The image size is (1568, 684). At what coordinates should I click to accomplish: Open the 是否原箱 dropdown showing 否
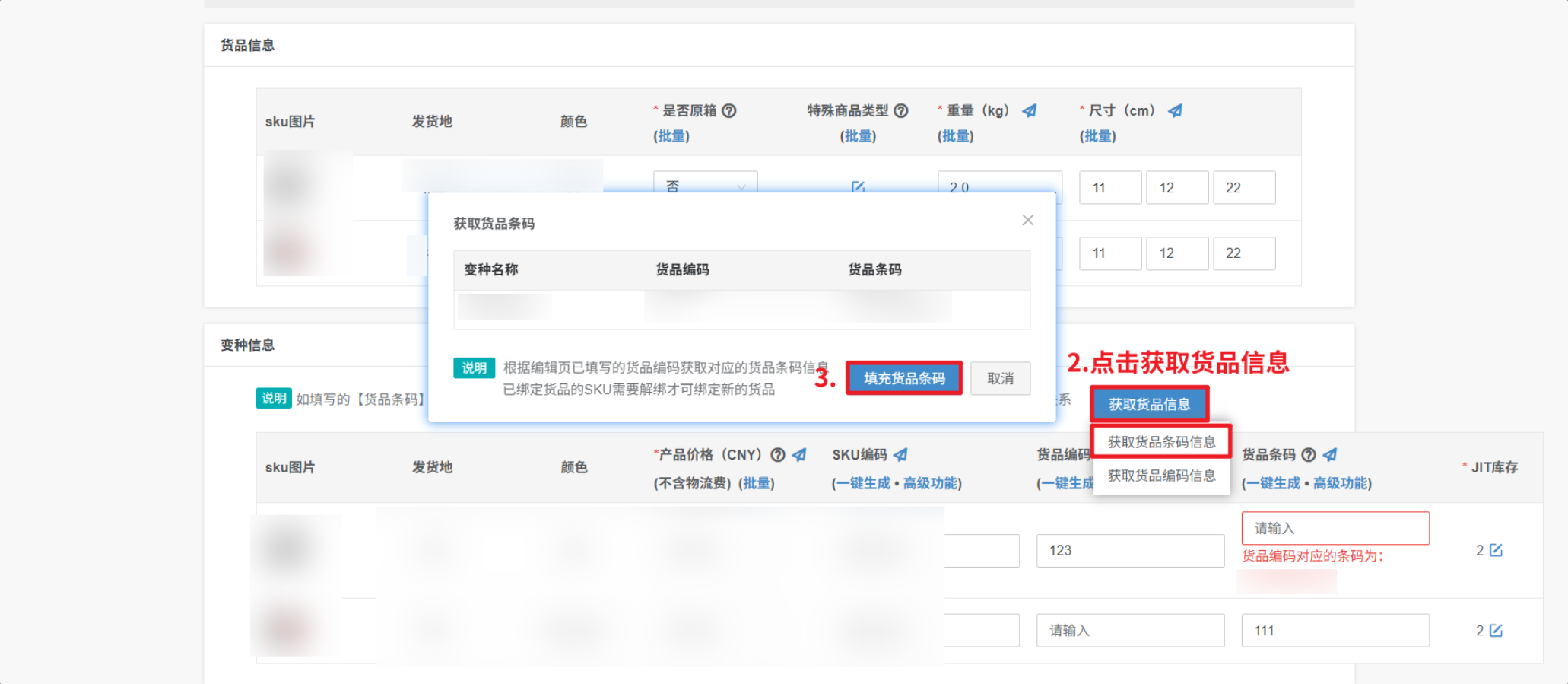coord(705,186)
